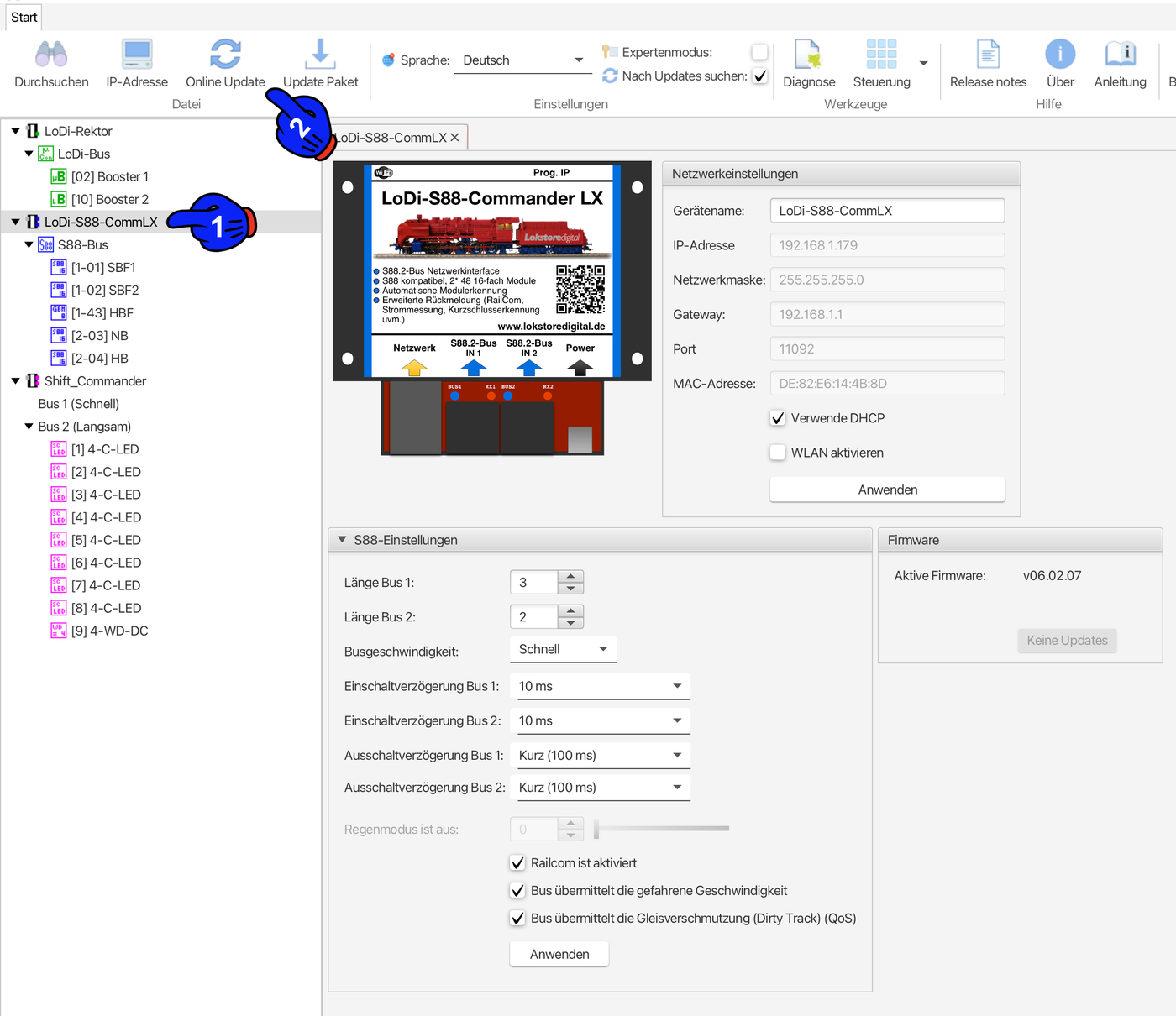Open the Steuerung dropdown arrow
The width and height of the screenshot is (1176, 1016).
tap(923, 63)
